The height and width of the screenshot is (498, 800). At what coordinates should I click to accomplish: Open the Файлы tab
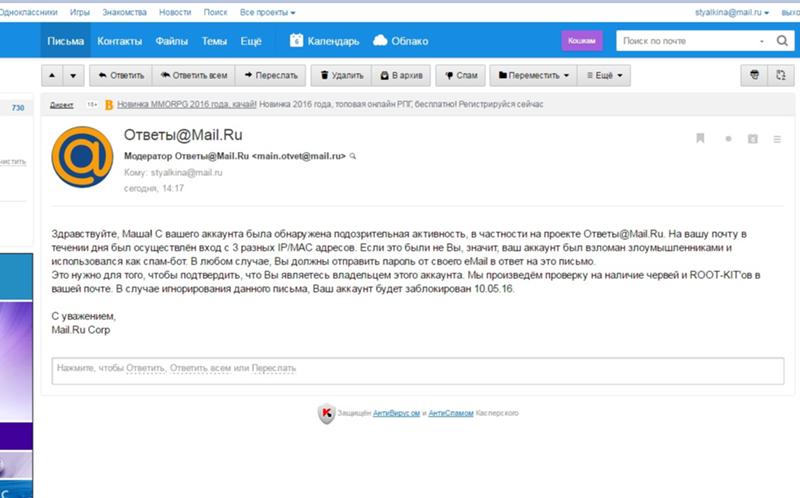(x=171, y=41)
